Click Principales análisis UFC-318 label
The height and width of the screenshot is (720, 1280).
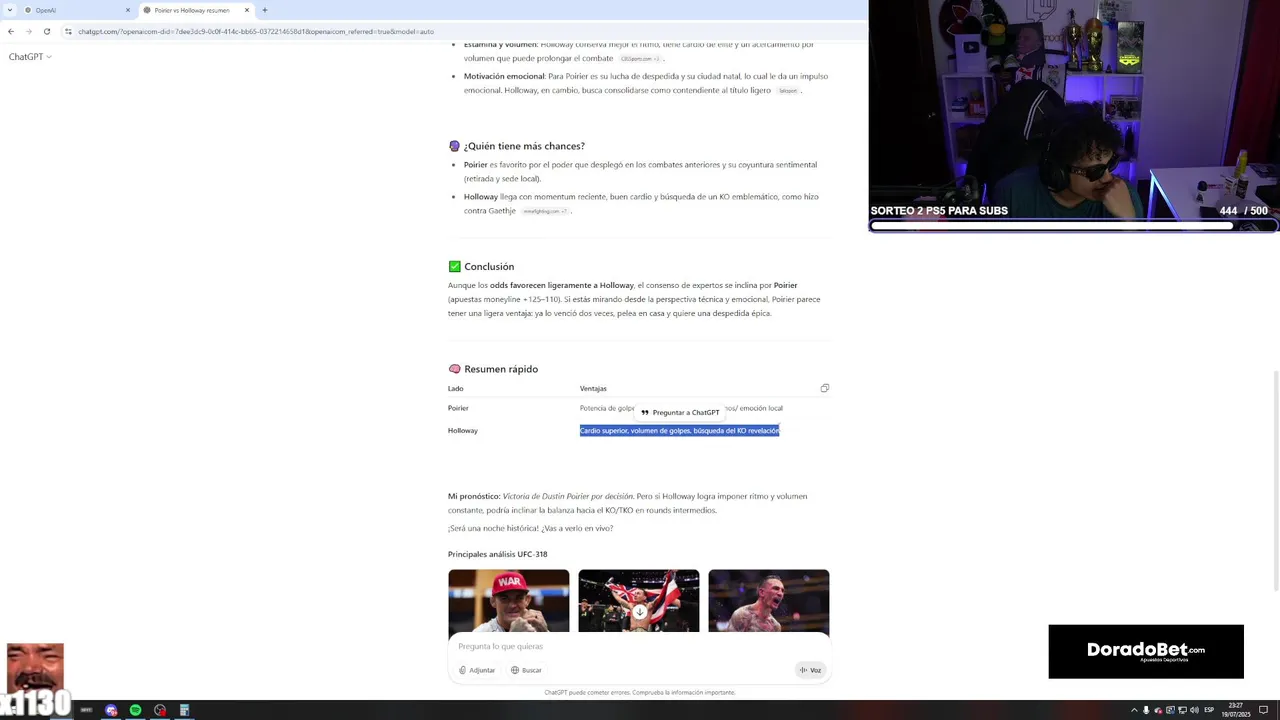point(498,554)
